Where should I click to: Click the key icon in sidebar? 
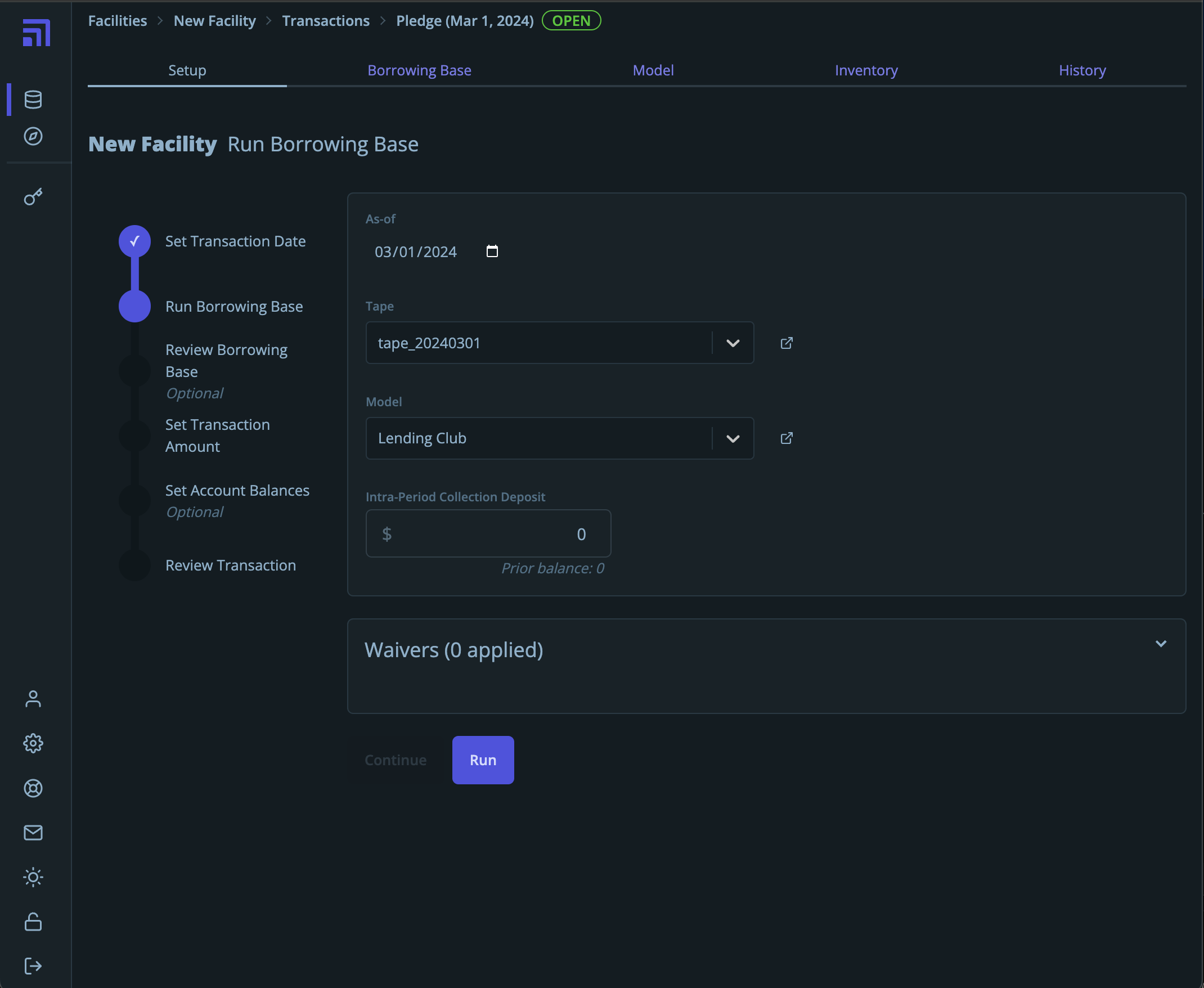[33, 197]
